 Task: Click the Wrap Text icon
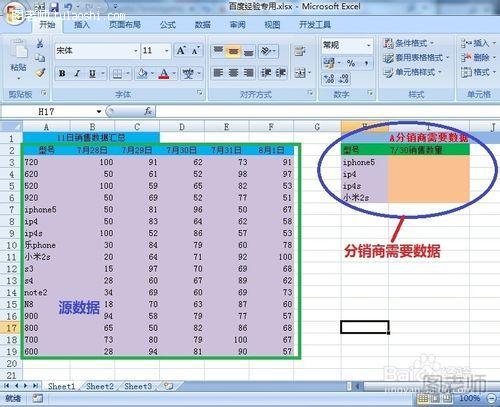300,51
